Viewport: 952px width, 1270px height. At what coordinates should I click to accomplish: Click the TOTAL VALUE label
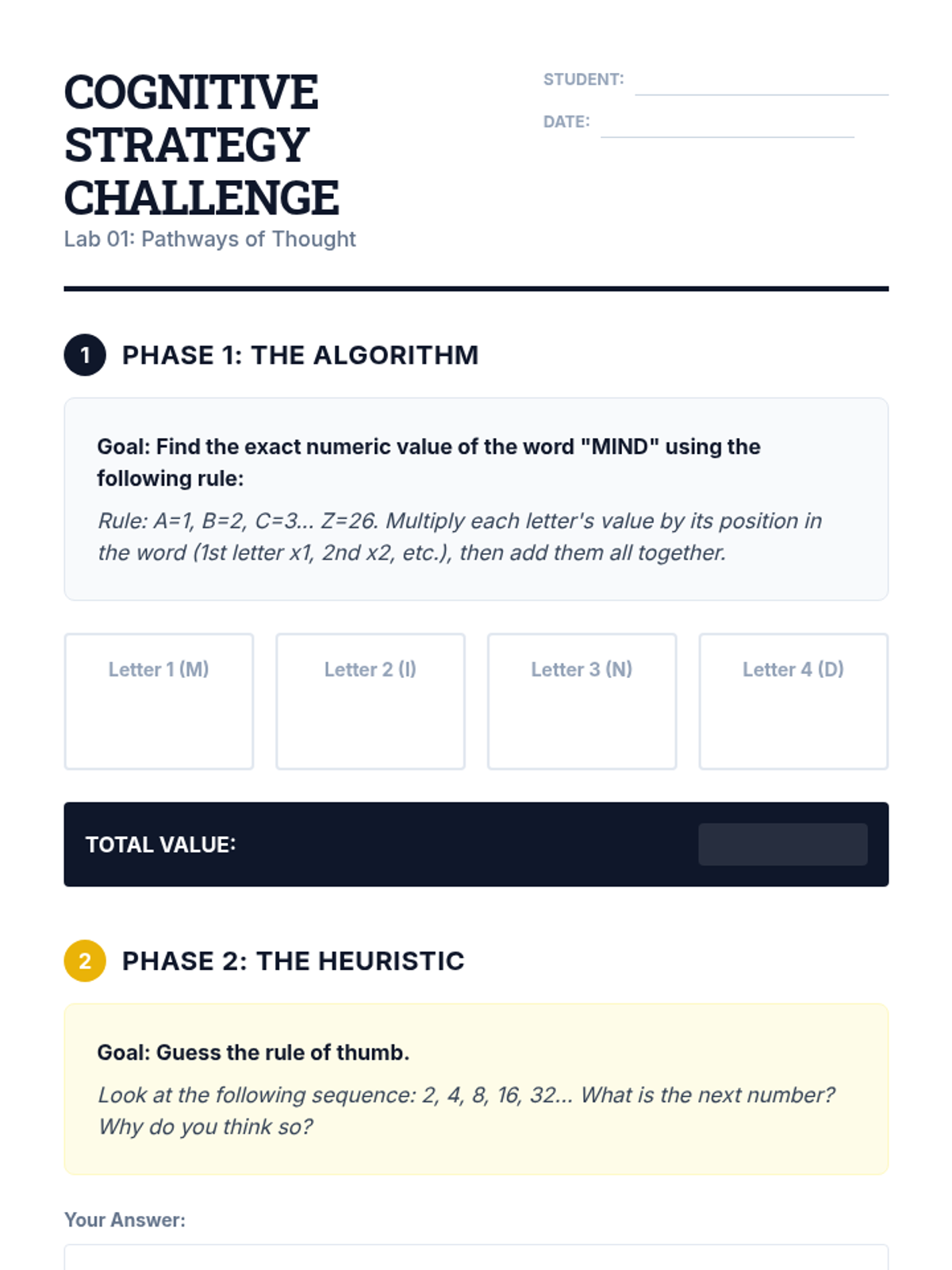tap(160, 845)
